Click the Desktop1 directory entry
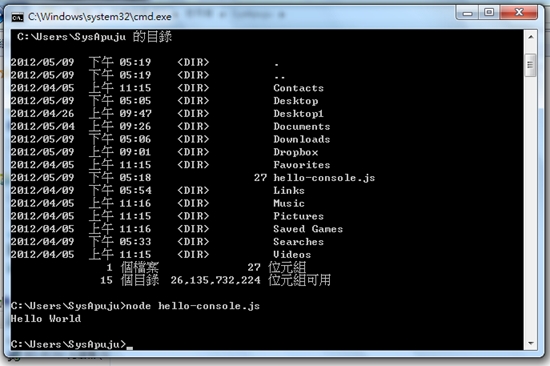 point(299,114)
